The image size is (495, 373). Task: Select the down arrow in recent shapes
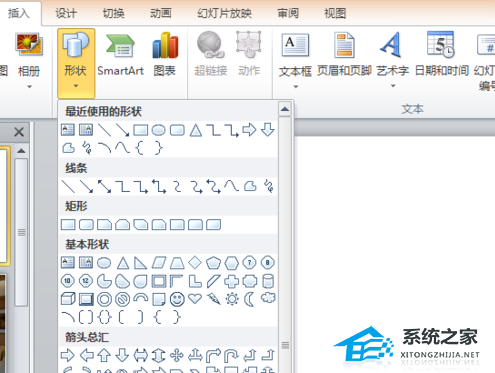click(x=268, y=130)
